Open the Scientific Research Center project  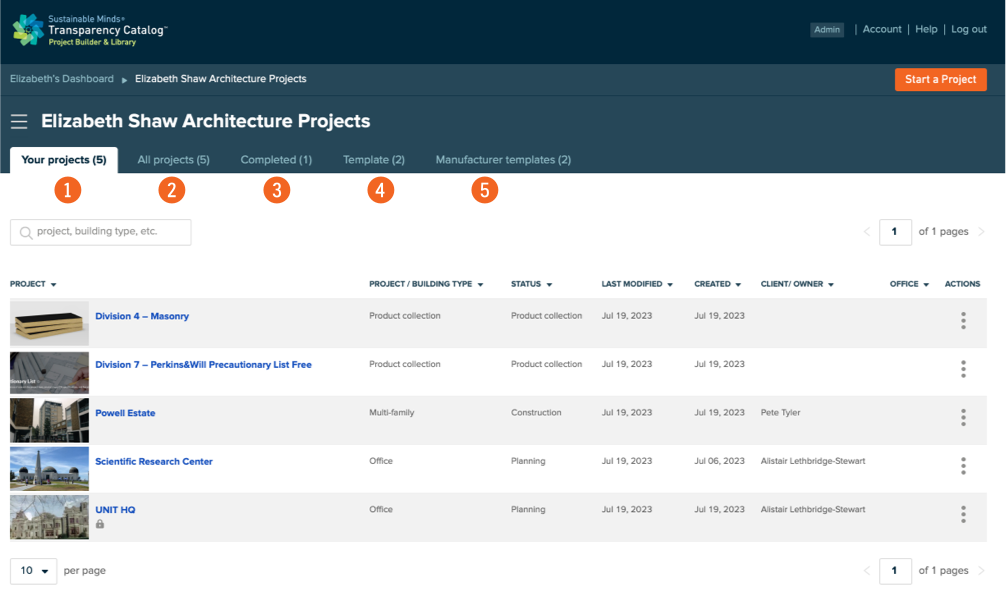[x=154, y=461]
